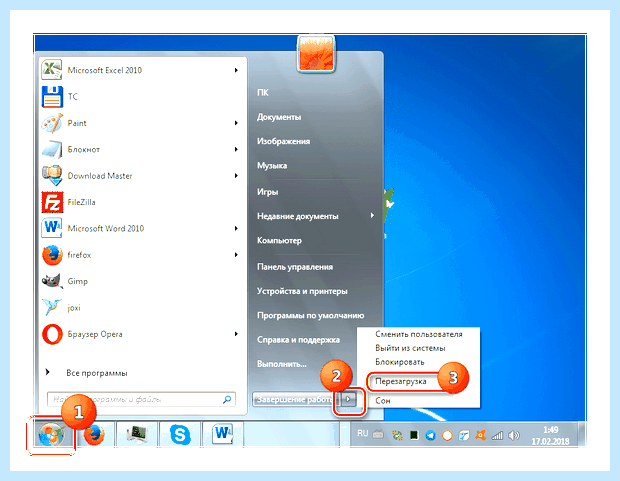Click the taskbar clock and date
This screenshot has height=481, width=620.
pos(550,436)
